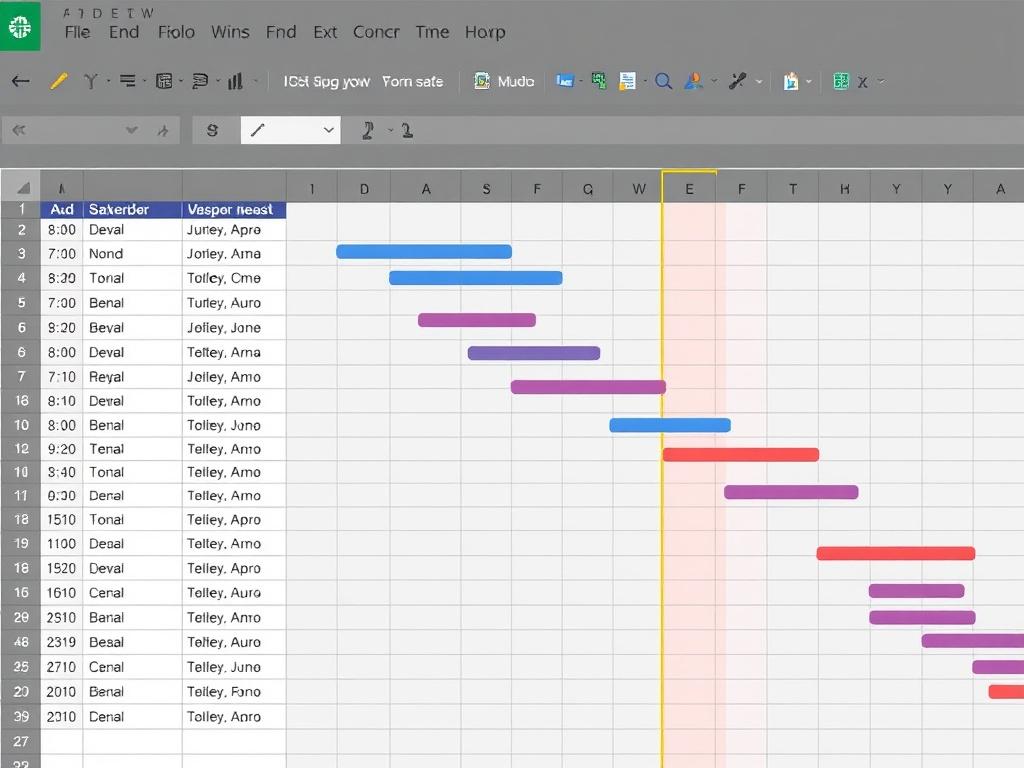Click the undo back arrow icon
This screenshot has height=768, width=1024.
point(19,81)
